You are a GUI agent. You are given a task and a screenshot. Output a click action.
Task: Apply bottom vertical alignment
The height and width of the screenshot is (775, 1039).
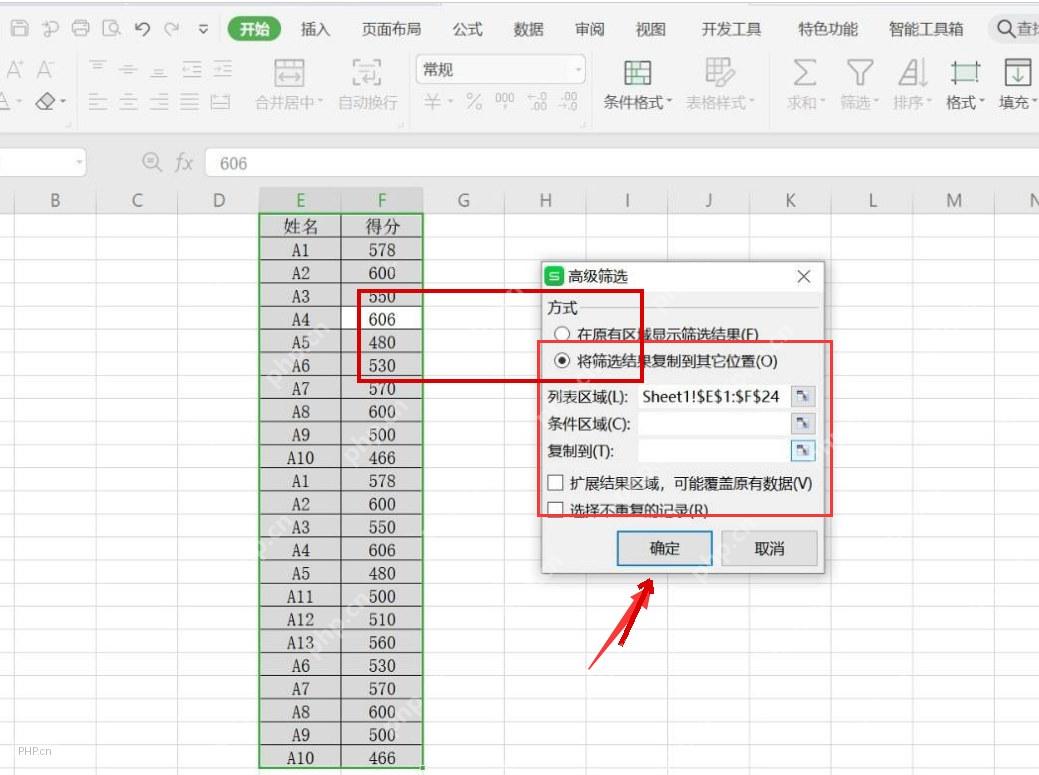pyautogui.click(x=158, y=70)
